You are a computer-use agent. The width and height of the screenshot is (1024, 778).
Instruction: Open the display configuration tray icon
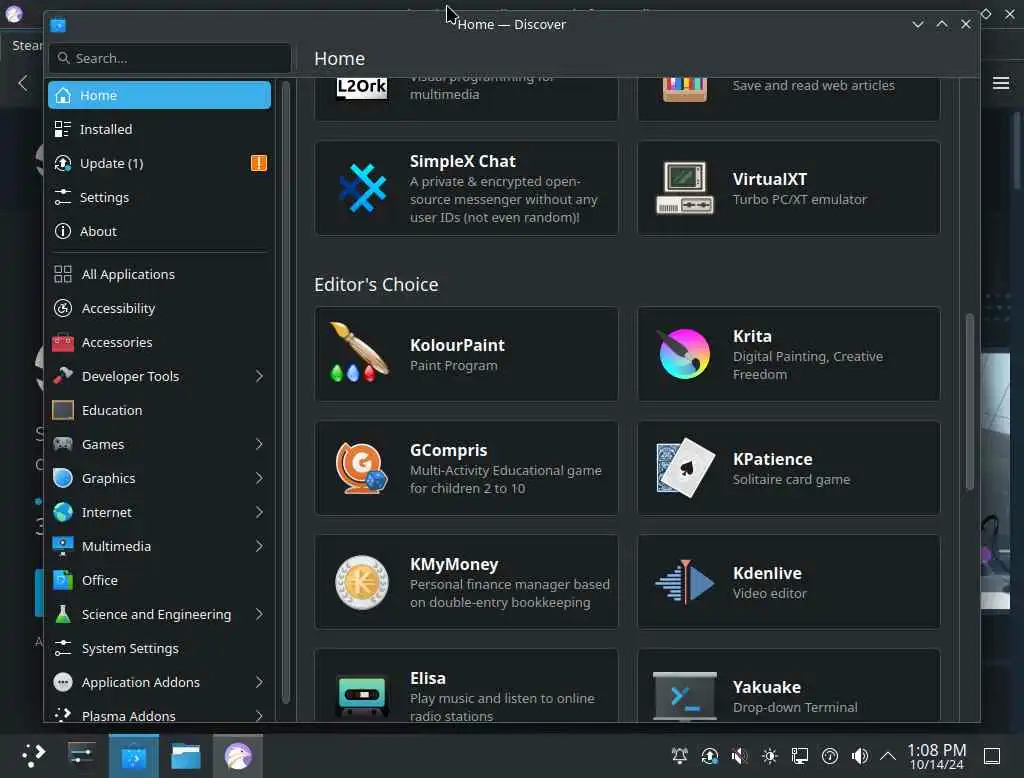click(x=799, y=756)
